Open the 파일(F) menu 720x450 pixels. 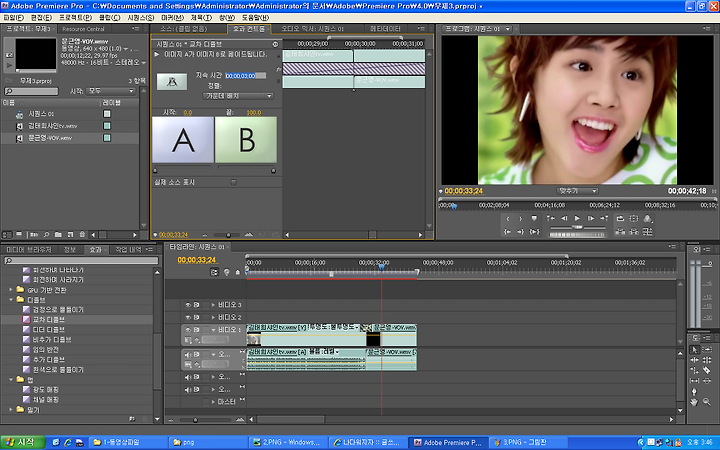tap(13, 17)
